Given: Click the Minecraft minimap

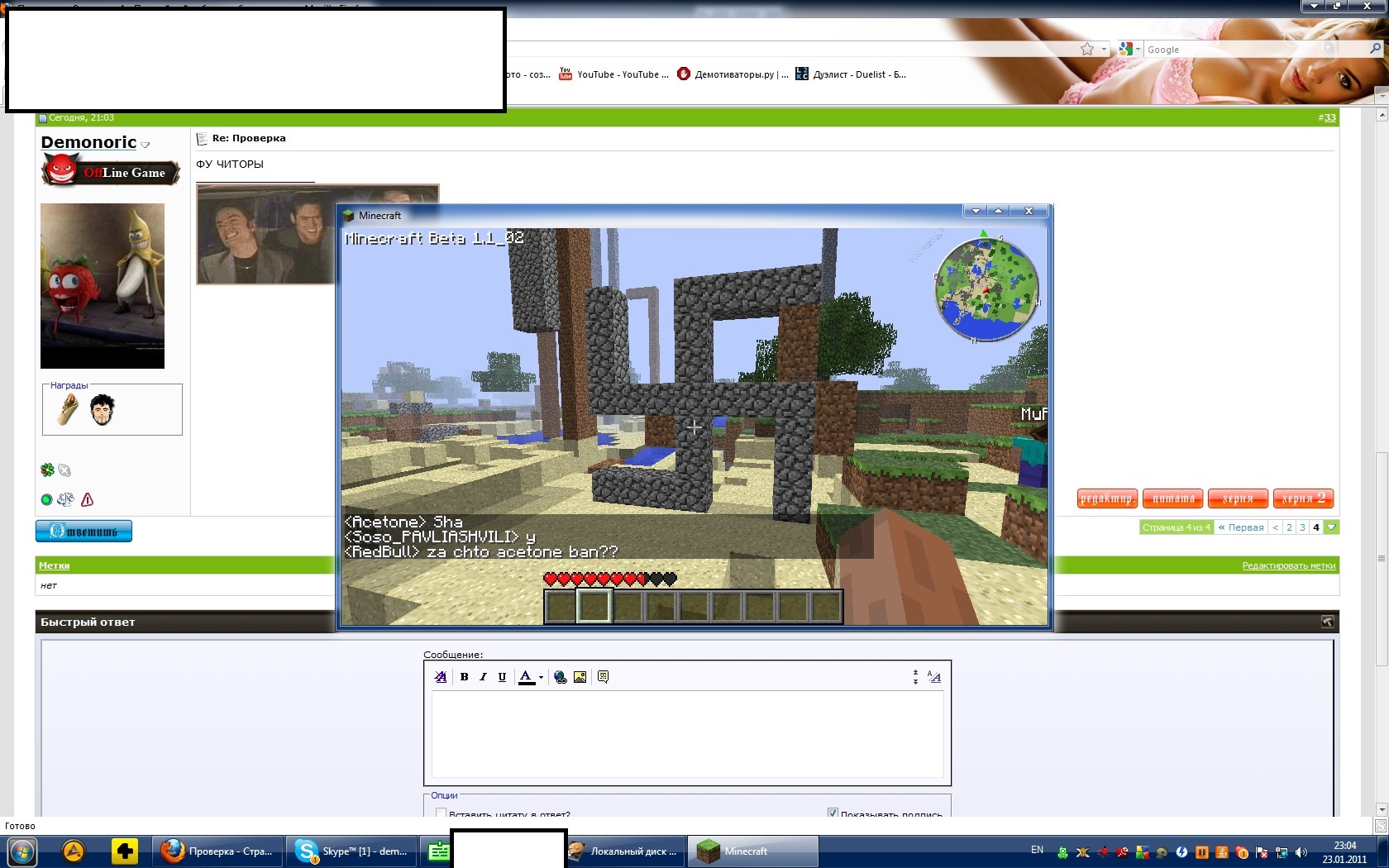Looking at the screenshot, I should click(x=986, y=289).
